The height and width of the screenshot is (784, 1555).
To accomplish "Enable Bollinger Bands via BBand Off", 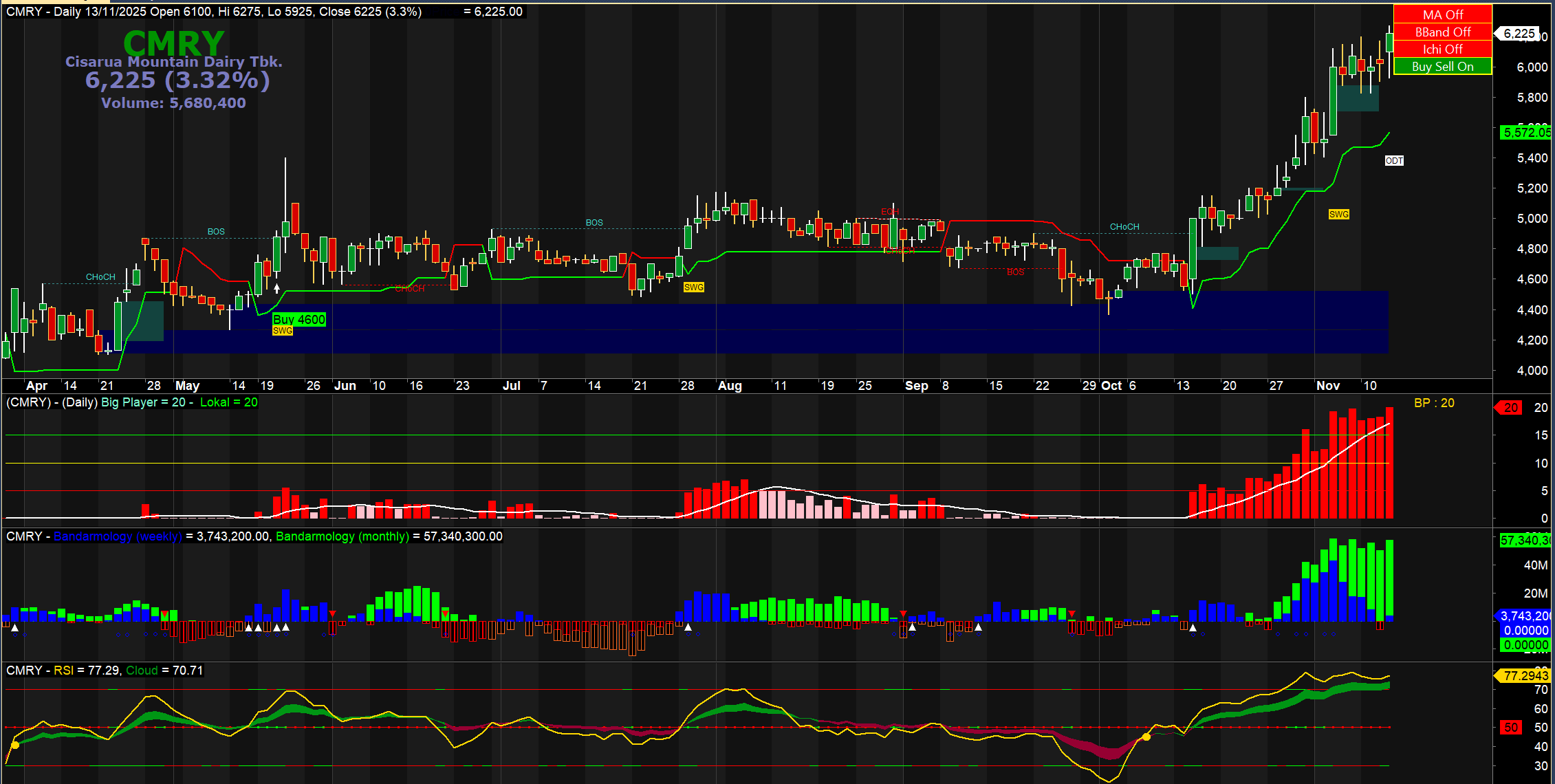I will point(1442,32).
